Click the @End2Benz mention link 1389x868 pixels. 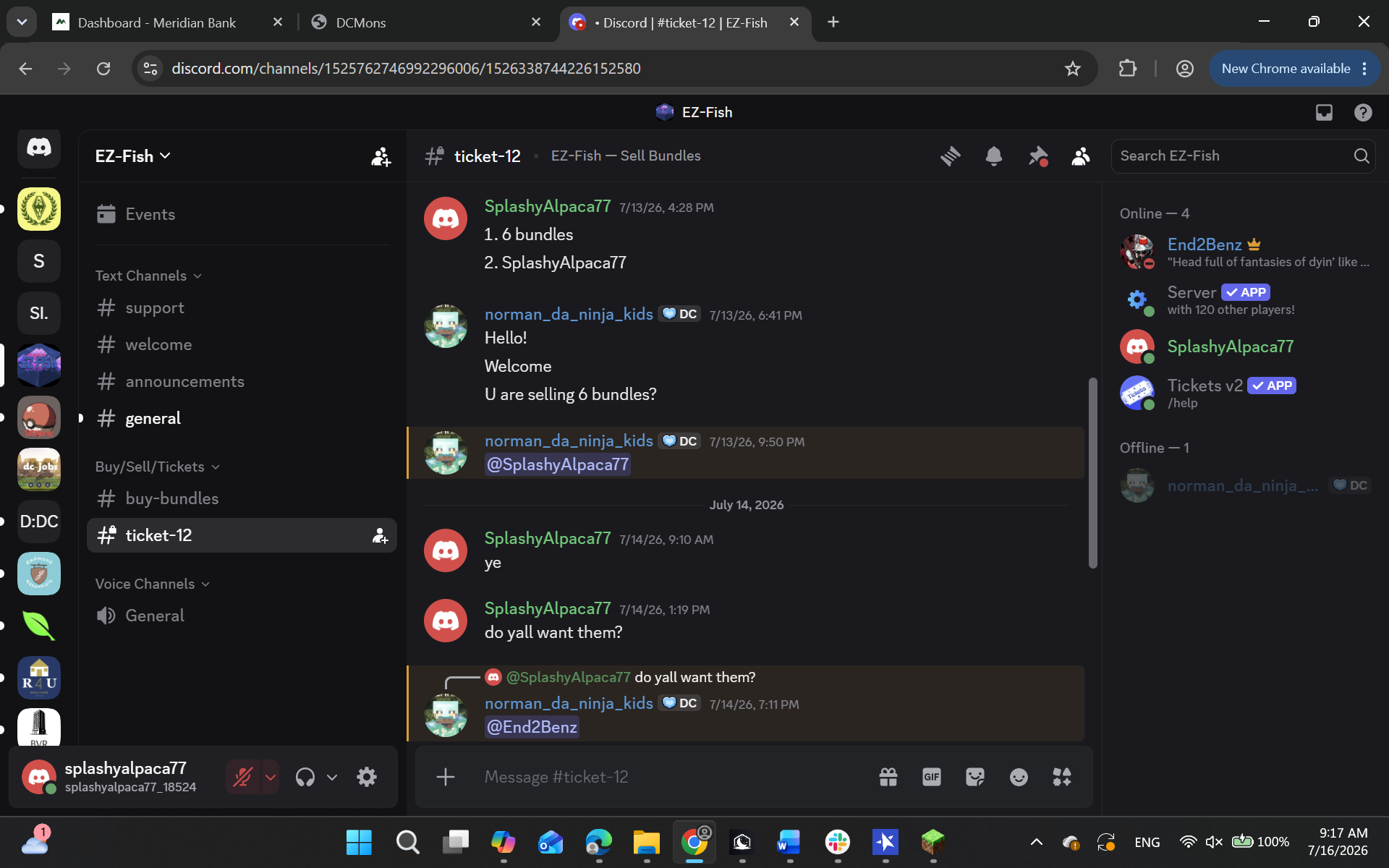[x=532, y=727]
